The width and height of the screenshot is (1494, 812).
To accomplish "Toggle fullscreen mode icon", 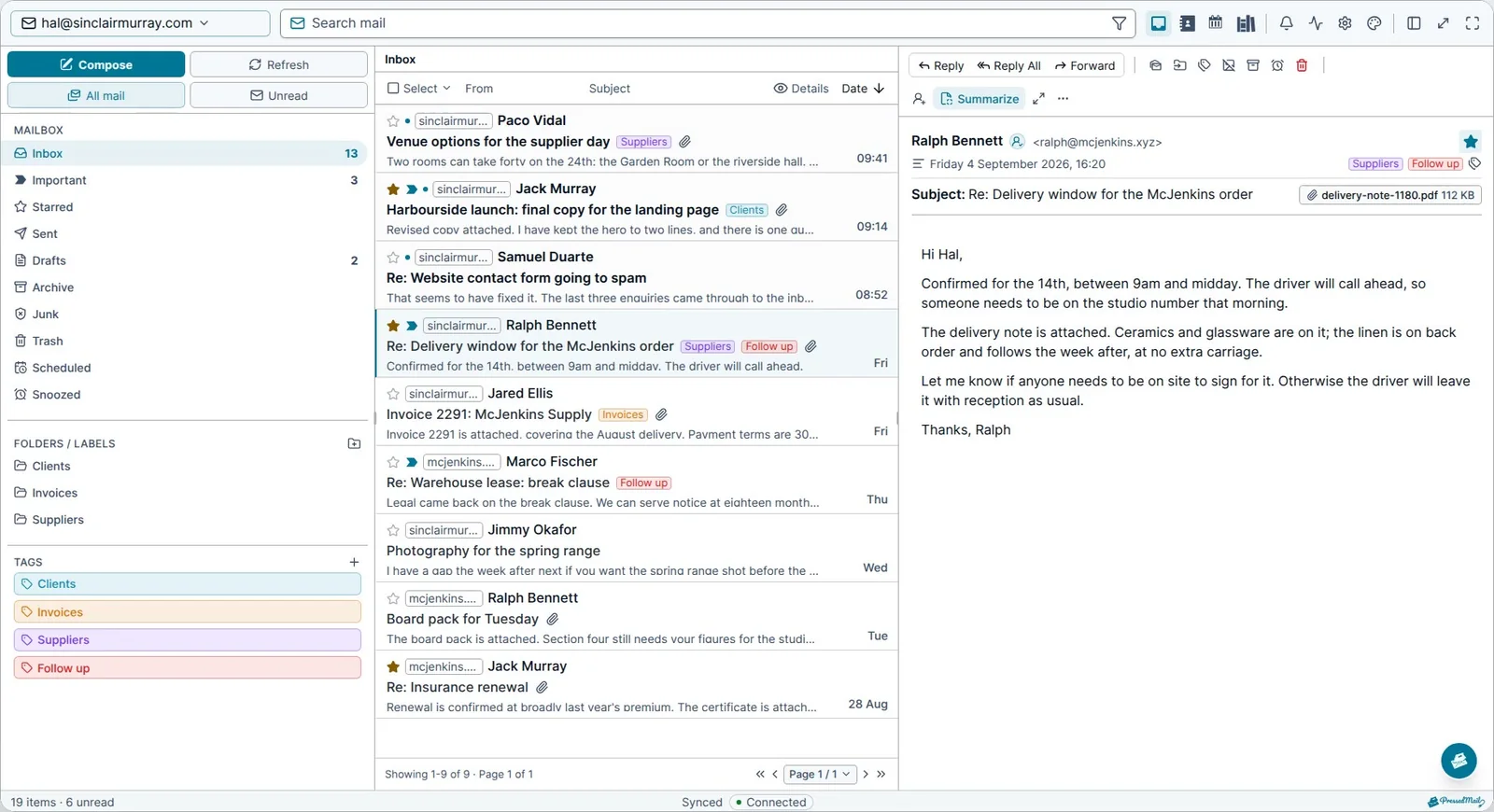I will coord(1473,23).
